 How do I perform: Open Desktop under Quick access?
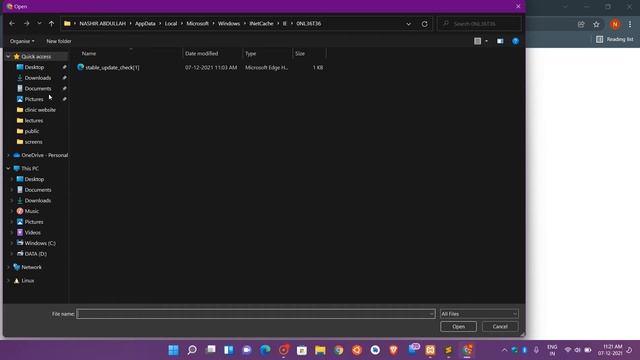(34, 67)
